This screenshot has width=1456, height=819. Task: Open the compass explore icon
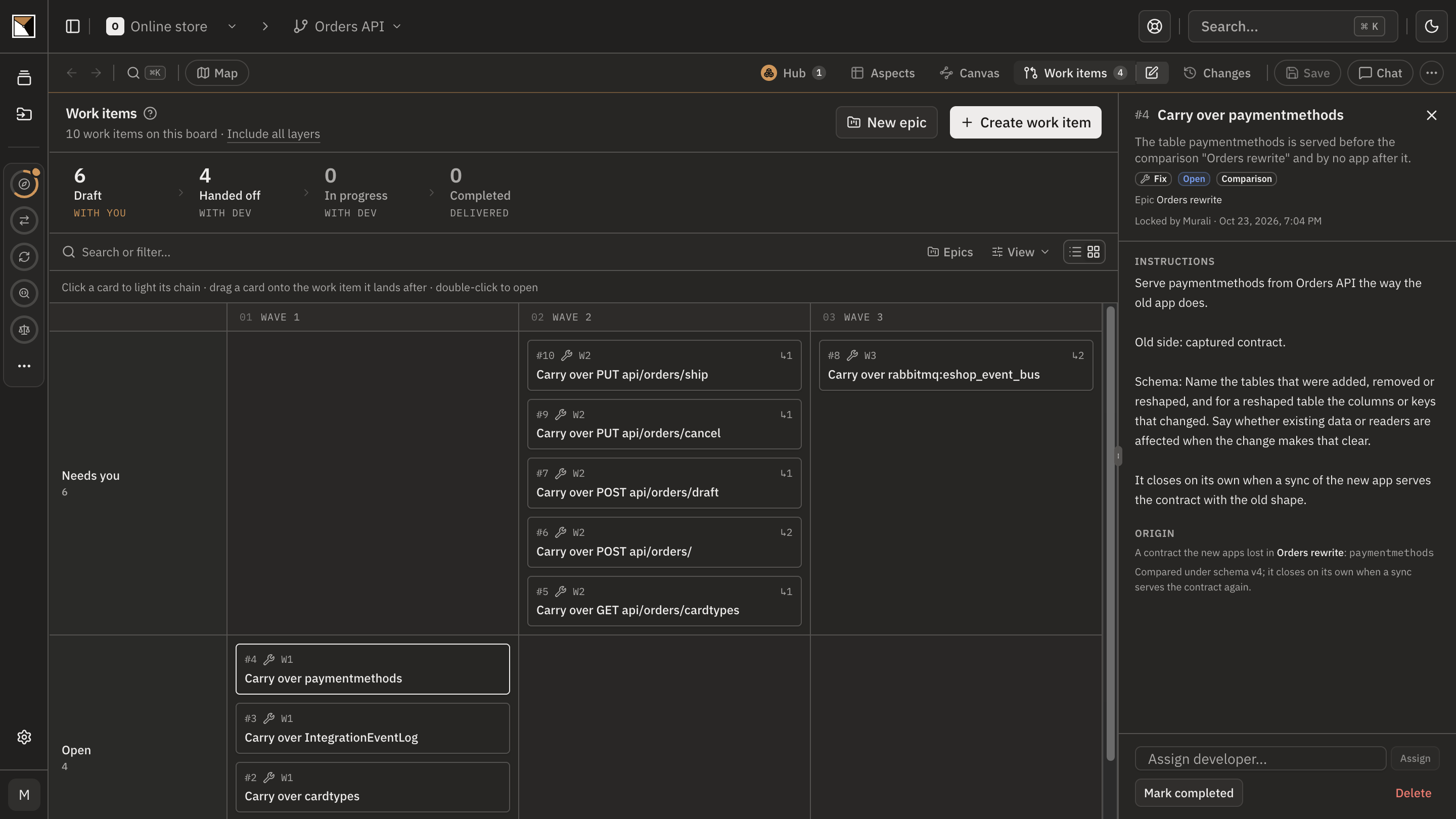24,184
